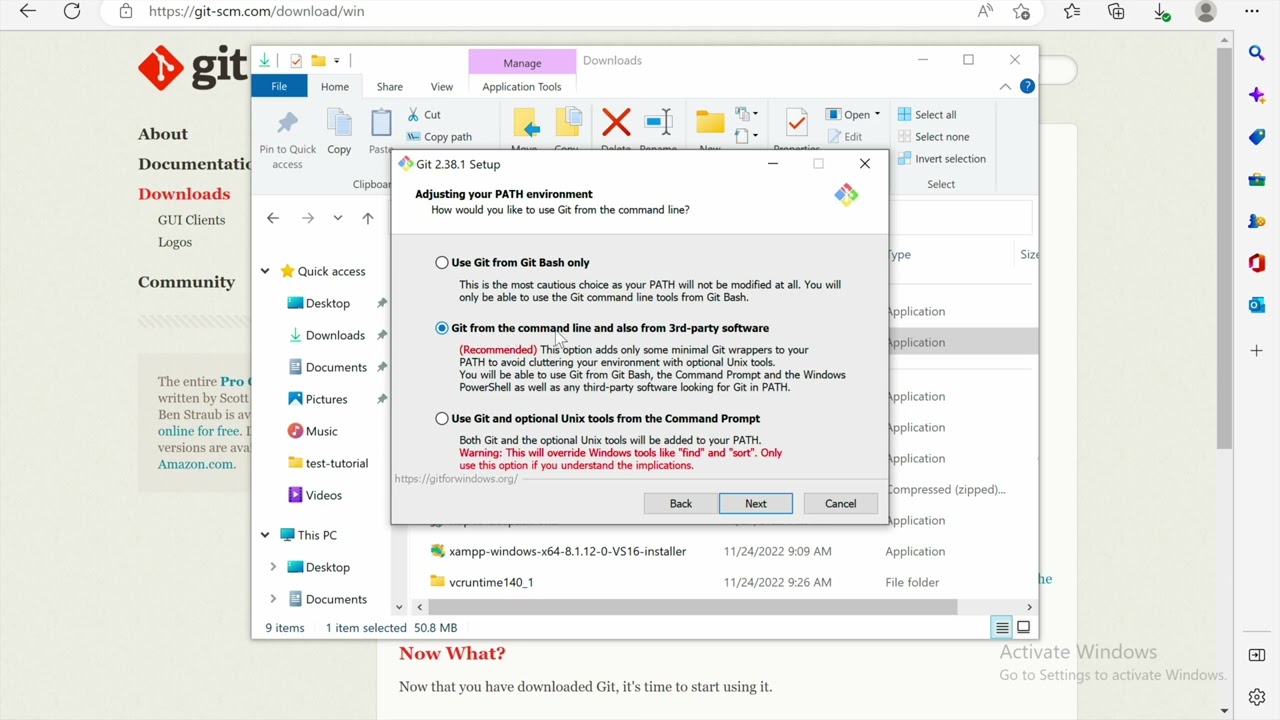1280x720 pixels.
Task: Open Edge Settings and more menu
Action: tap(1252, 11)
